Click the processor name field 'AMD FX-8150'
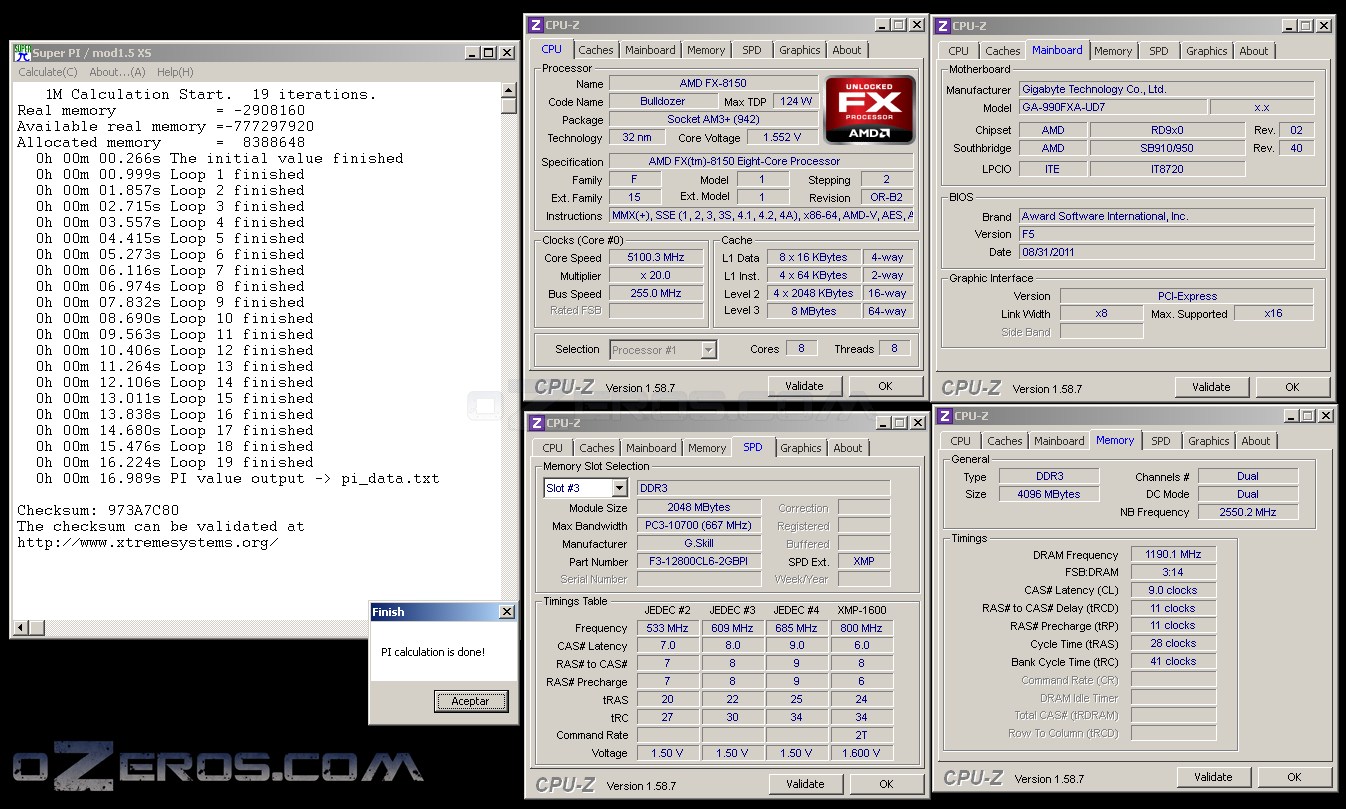 712,83
